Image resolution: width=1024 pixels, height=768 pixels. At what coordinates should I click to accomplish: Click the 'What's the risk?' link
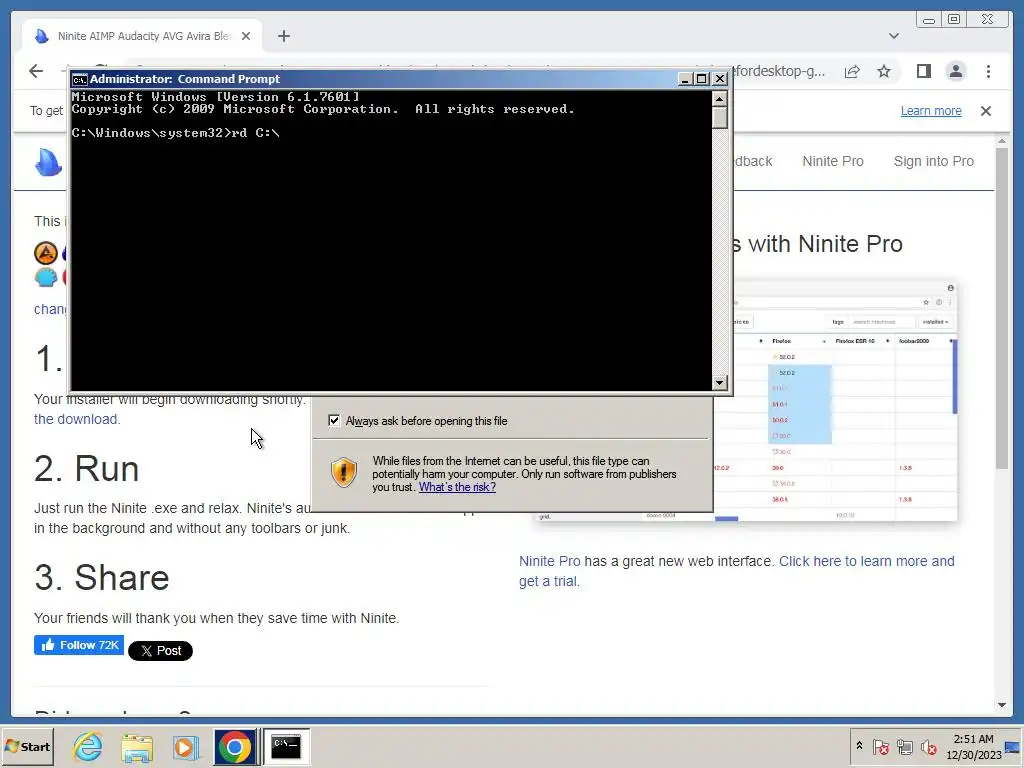457,487
